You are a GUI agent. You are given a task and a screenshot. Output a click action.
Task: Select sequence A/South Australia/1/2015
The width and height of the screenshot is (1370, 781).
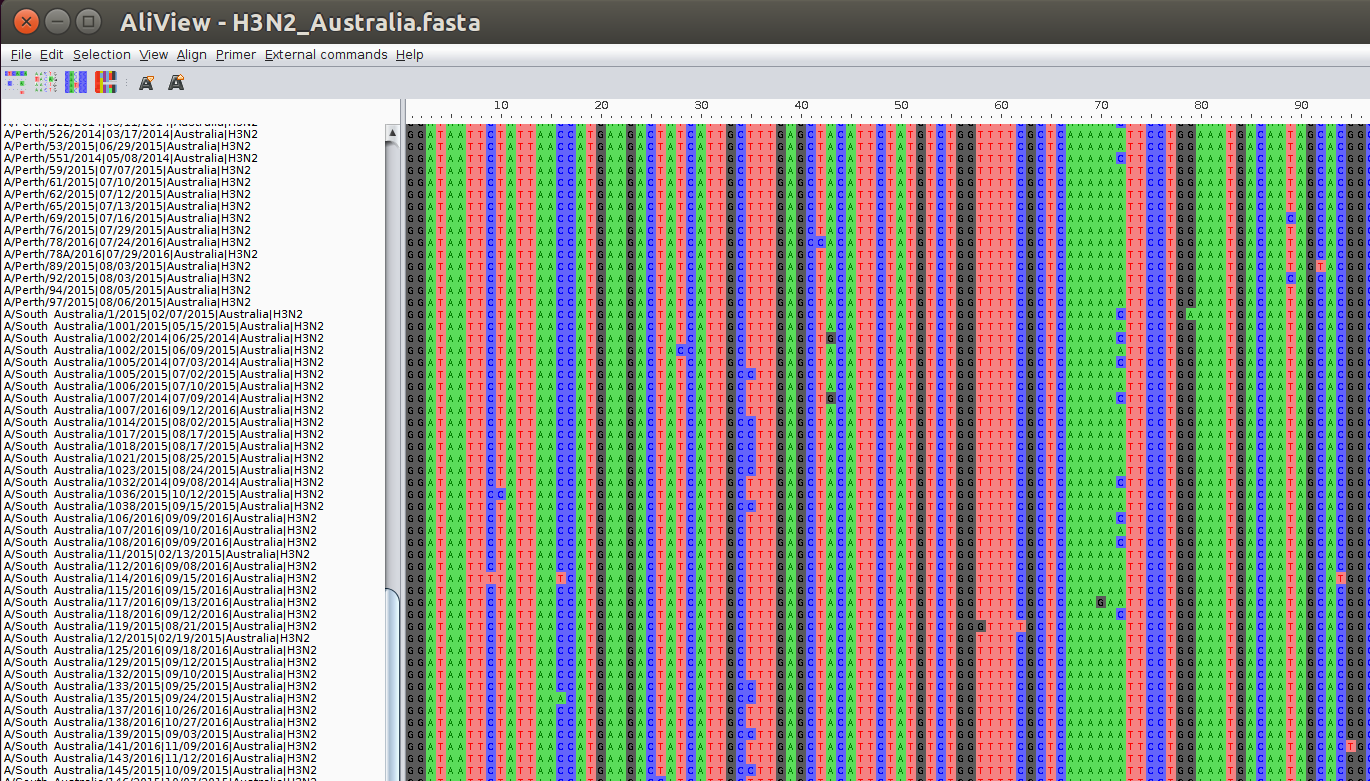pyautogui.click(x=153, y=314)
